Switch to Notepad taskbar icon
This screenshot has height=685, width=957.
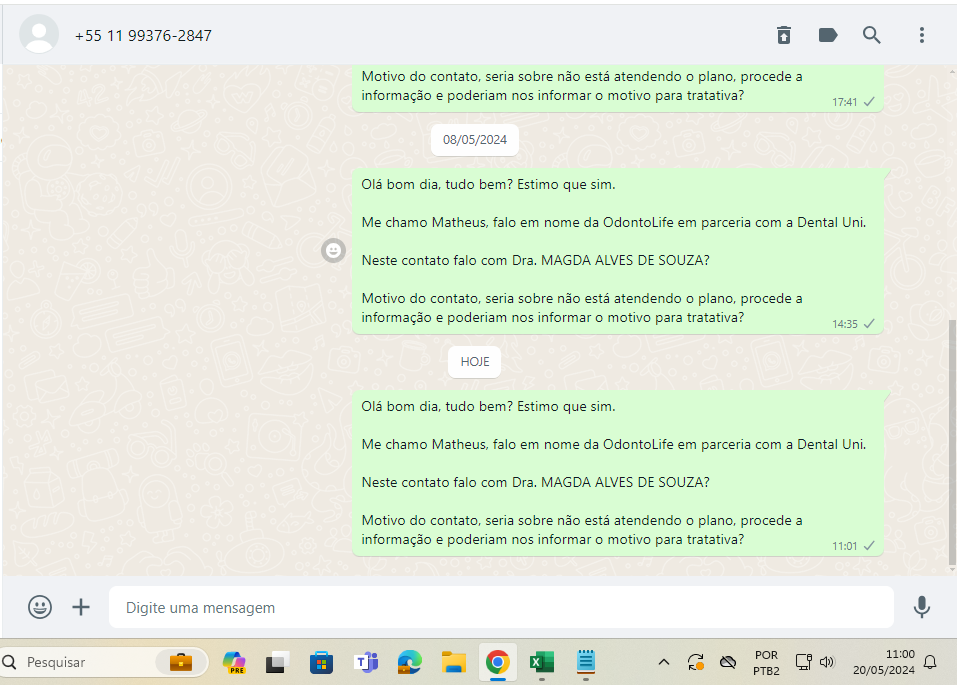tap(586, 662)
